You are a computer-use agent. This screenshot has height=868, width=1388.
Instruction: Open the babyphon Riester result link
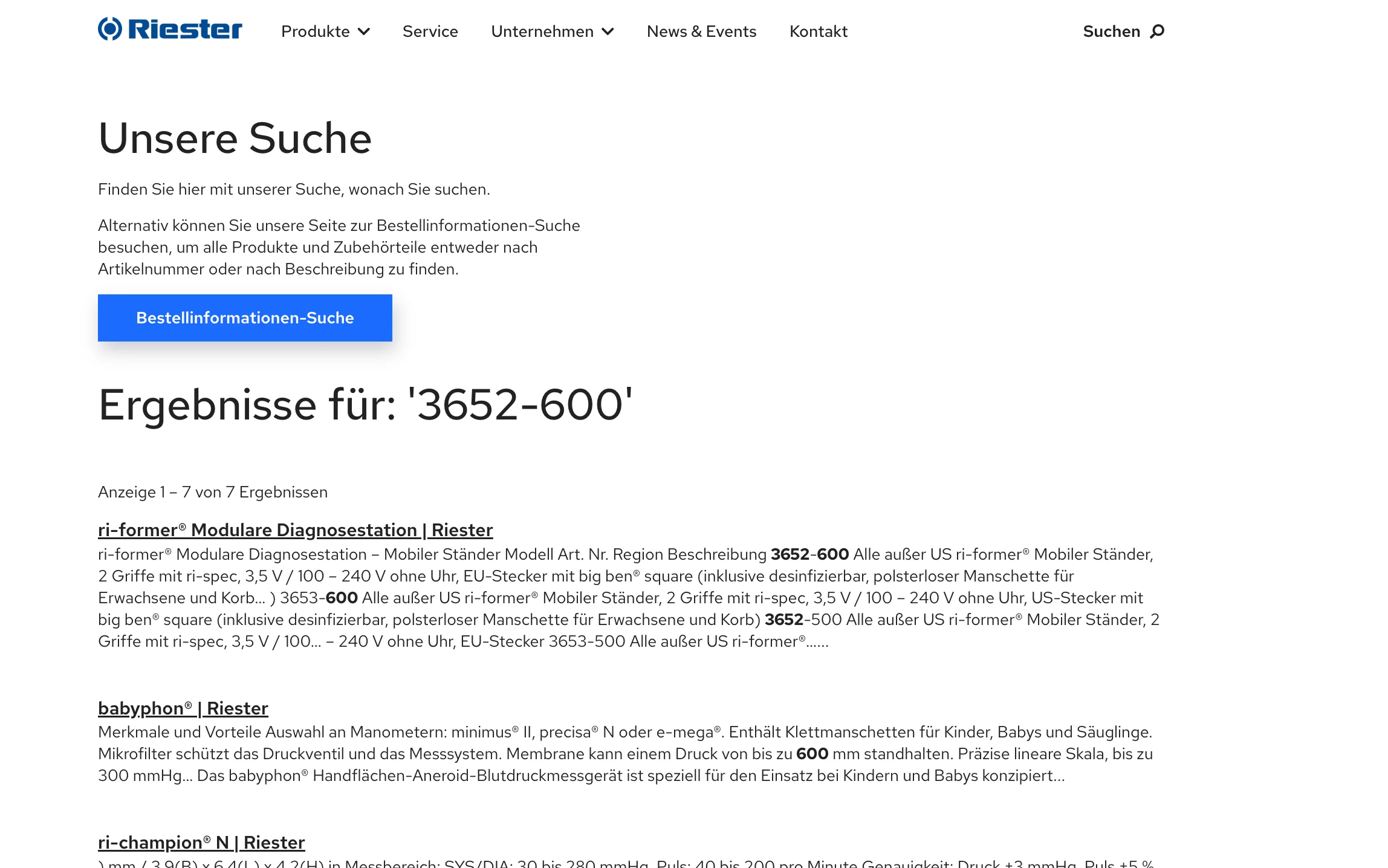point(183,708)
